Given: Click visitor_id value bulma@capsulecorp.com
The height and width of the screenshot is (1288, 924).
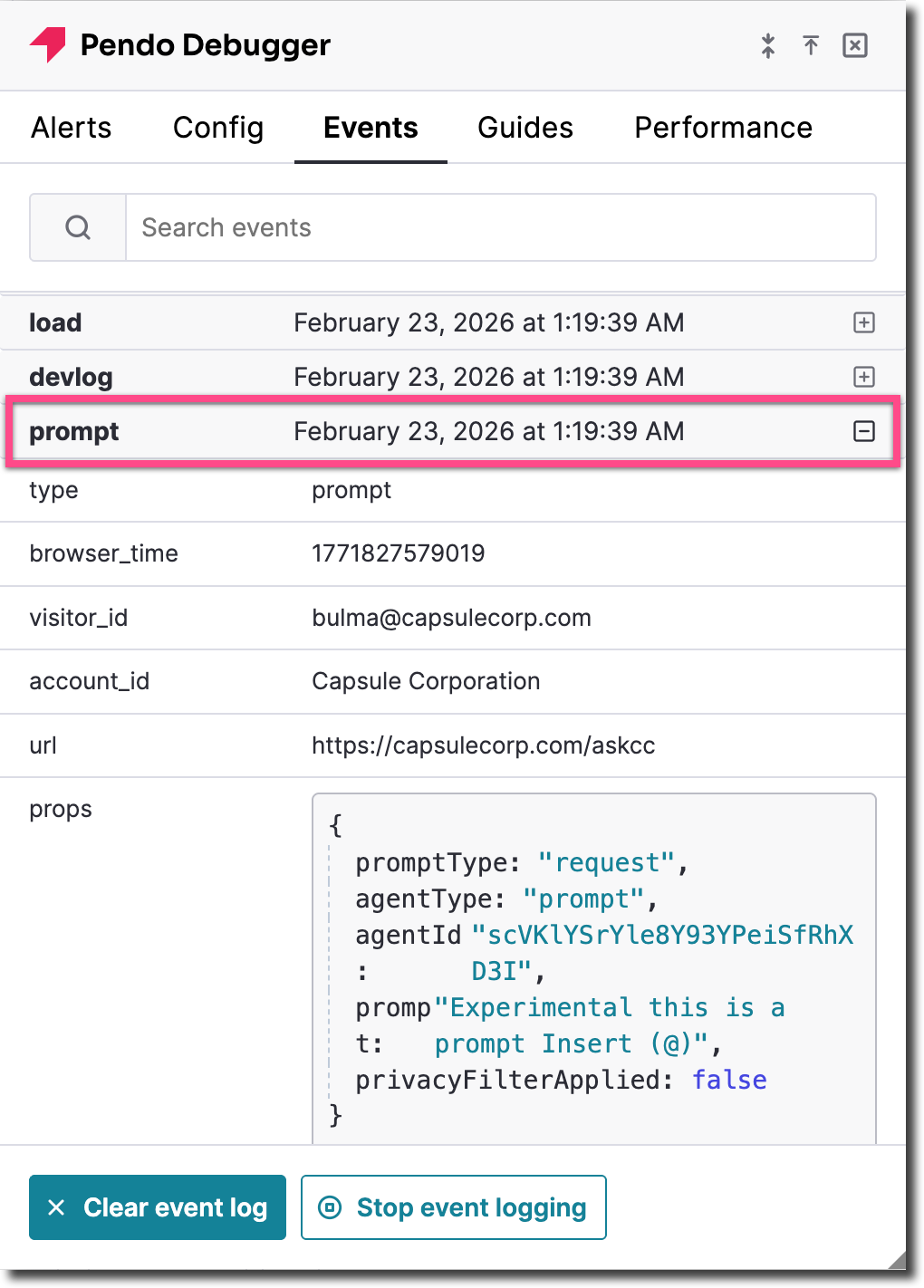Looking at the screenshot, I should point(451,618).
